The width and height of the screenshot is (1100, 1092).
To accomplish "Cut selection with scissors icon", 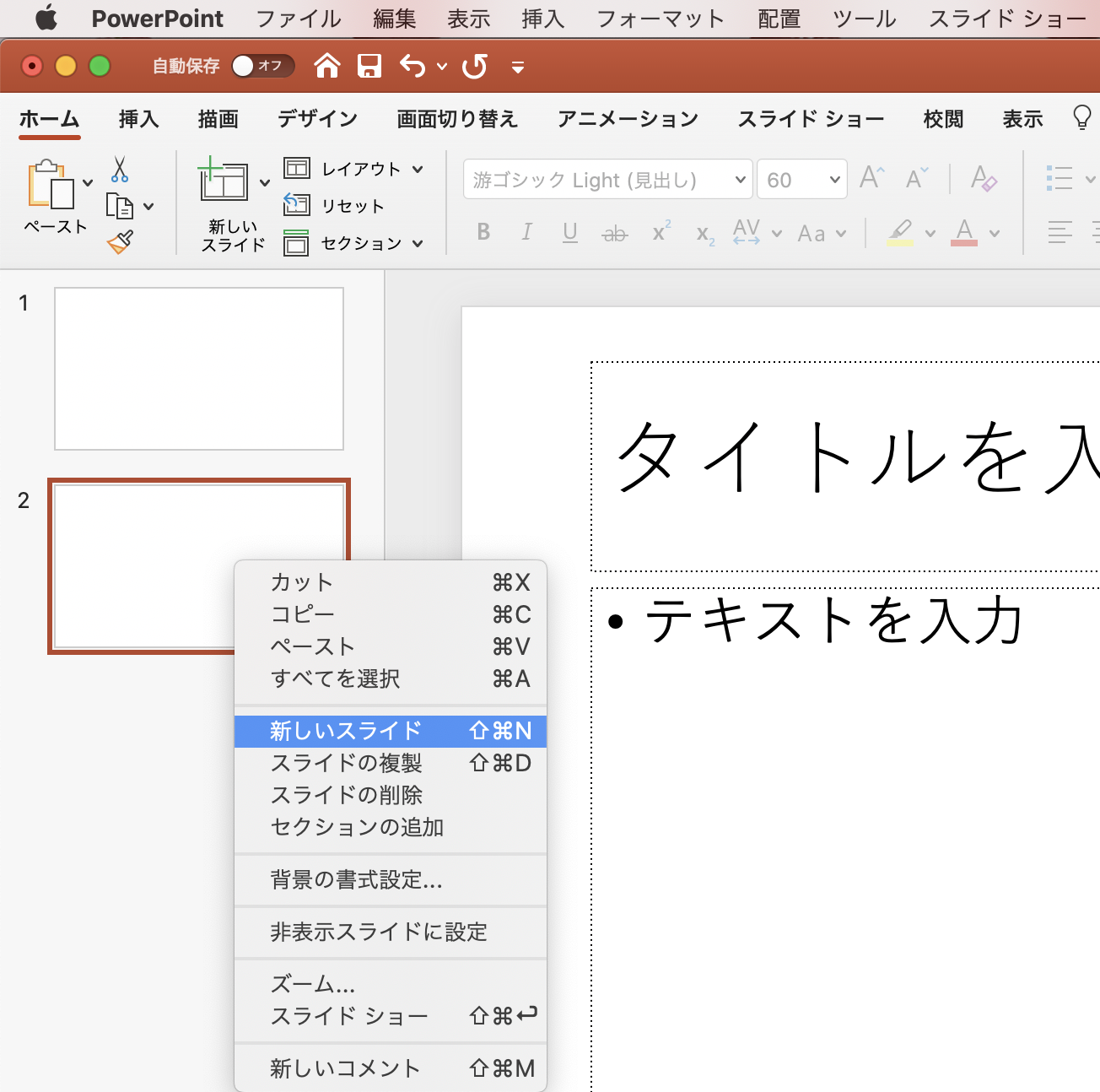I will tap(120, 170).
